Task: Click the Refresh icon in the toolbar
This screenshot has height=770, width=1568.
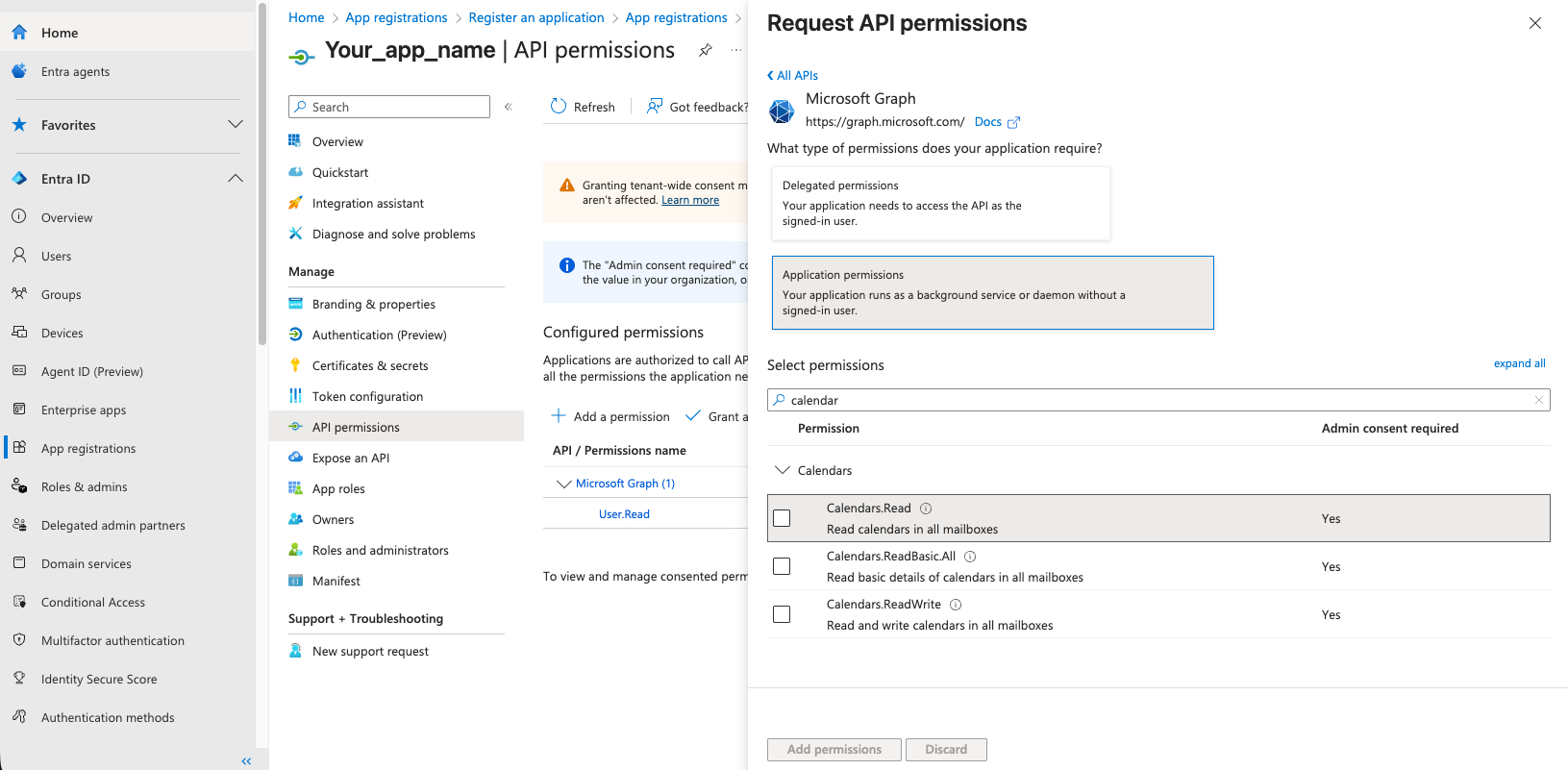Action: click(559, 107)
